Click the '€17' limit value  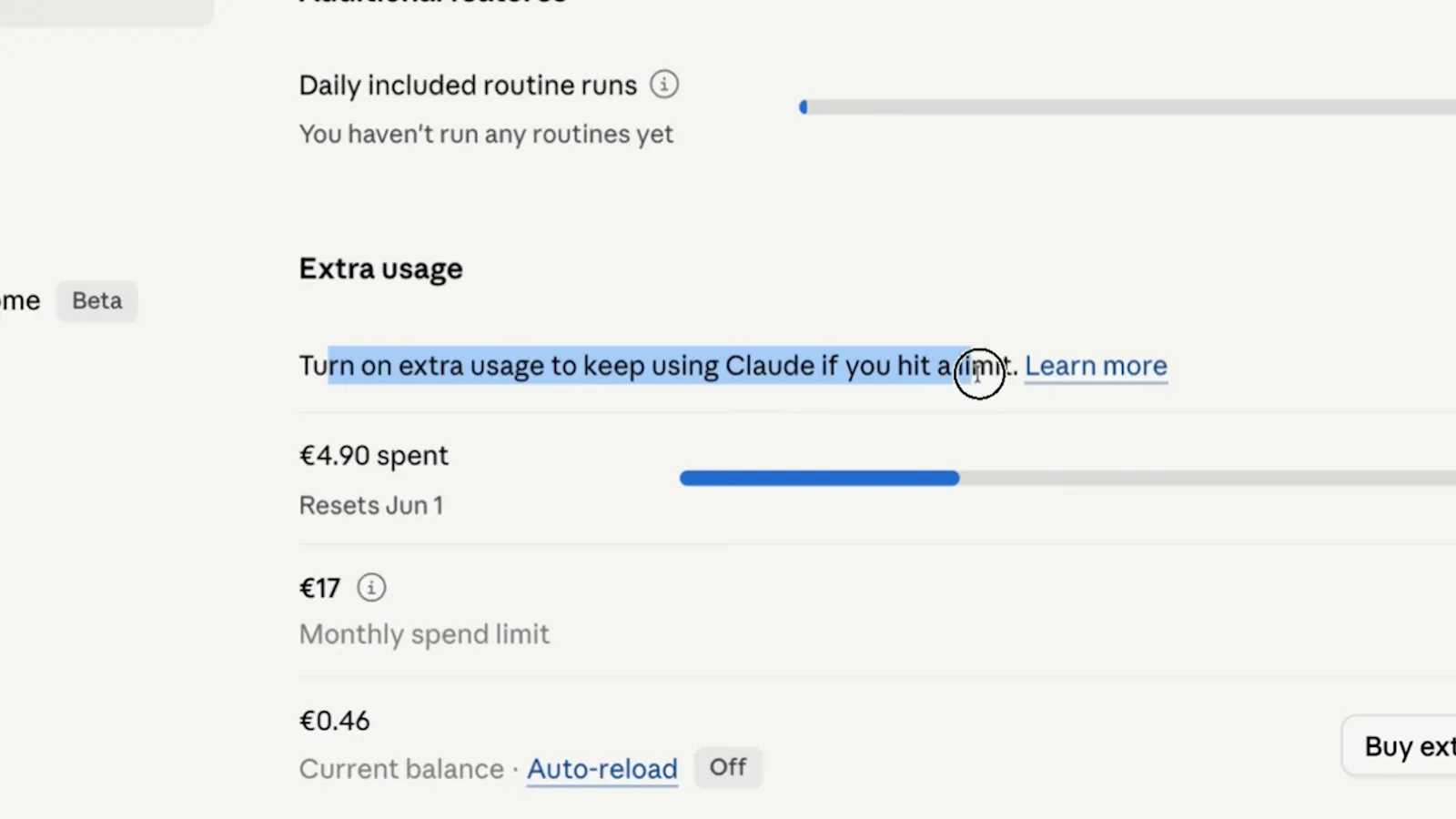coord(319,589)
